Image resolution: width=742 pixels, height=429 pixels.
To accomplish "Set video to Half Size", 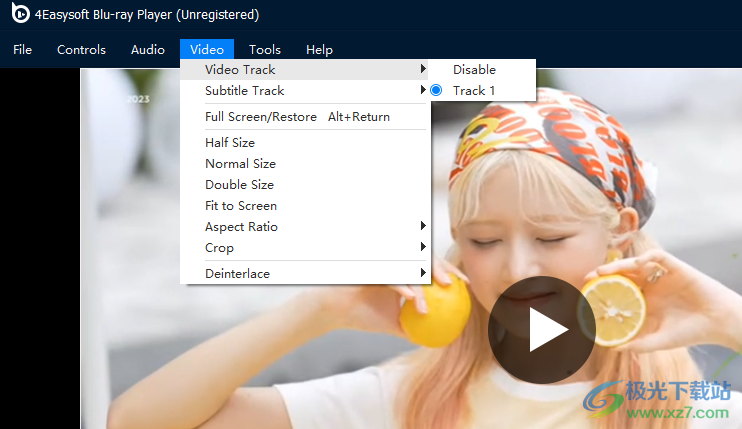I will (305, 142).
